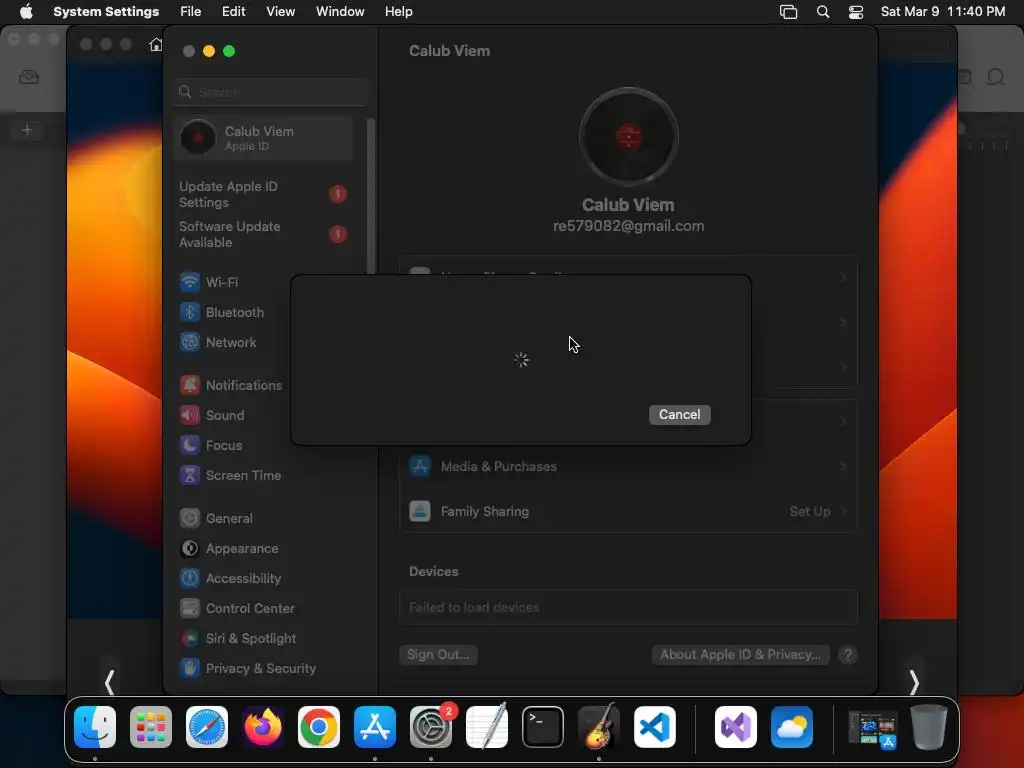
Task: Click the Media & Purchases App Store icon
Action: (x=420, y=466)
